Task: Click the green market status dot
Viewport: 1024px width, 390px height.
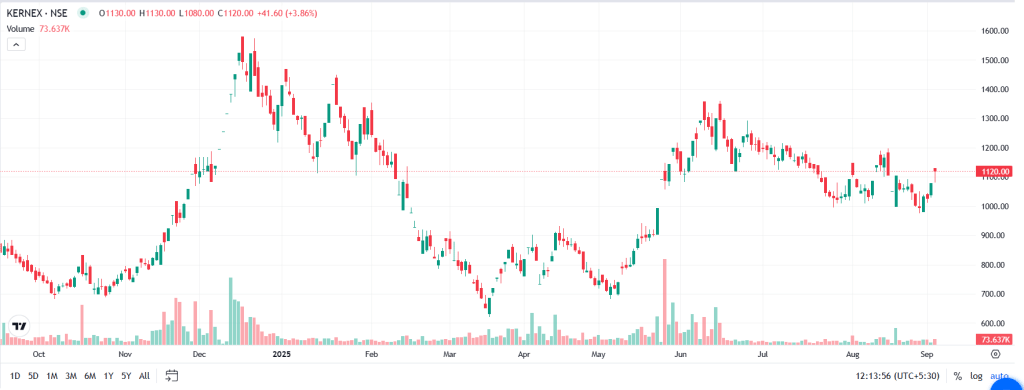Action: point(83,13)
